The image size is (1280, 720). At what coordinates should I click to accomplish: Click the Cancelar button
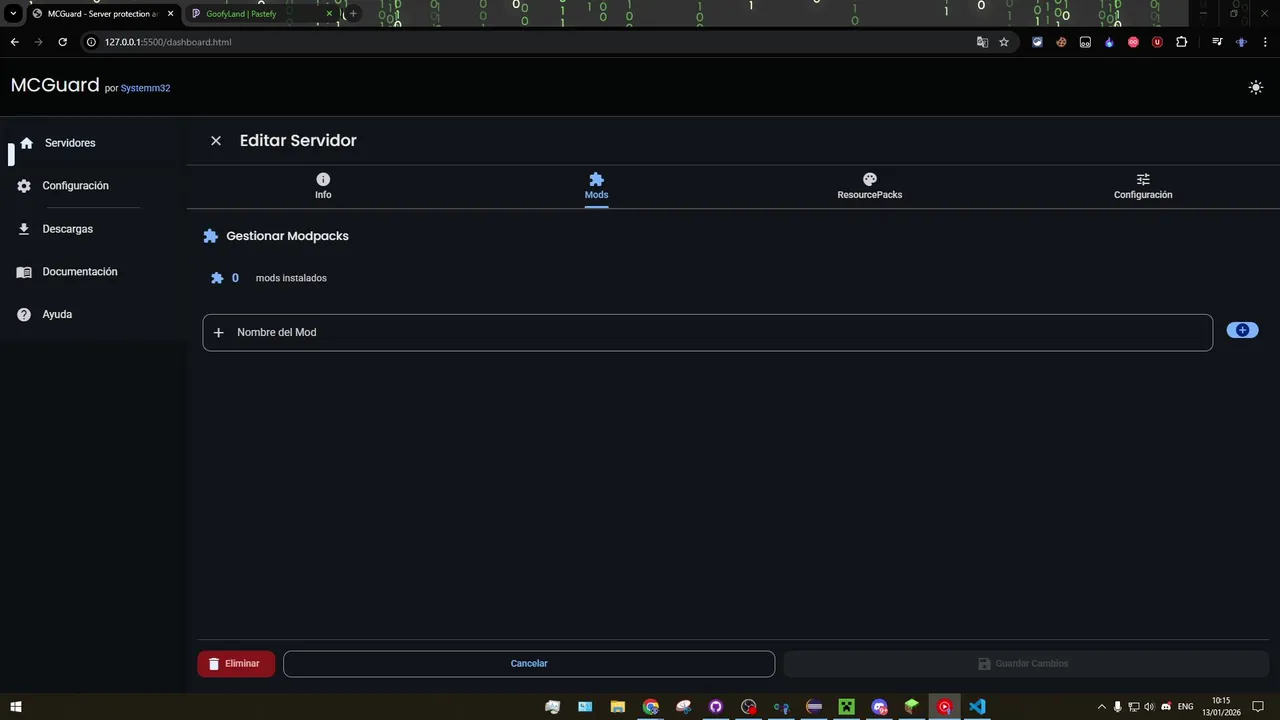tap(529, 664)
